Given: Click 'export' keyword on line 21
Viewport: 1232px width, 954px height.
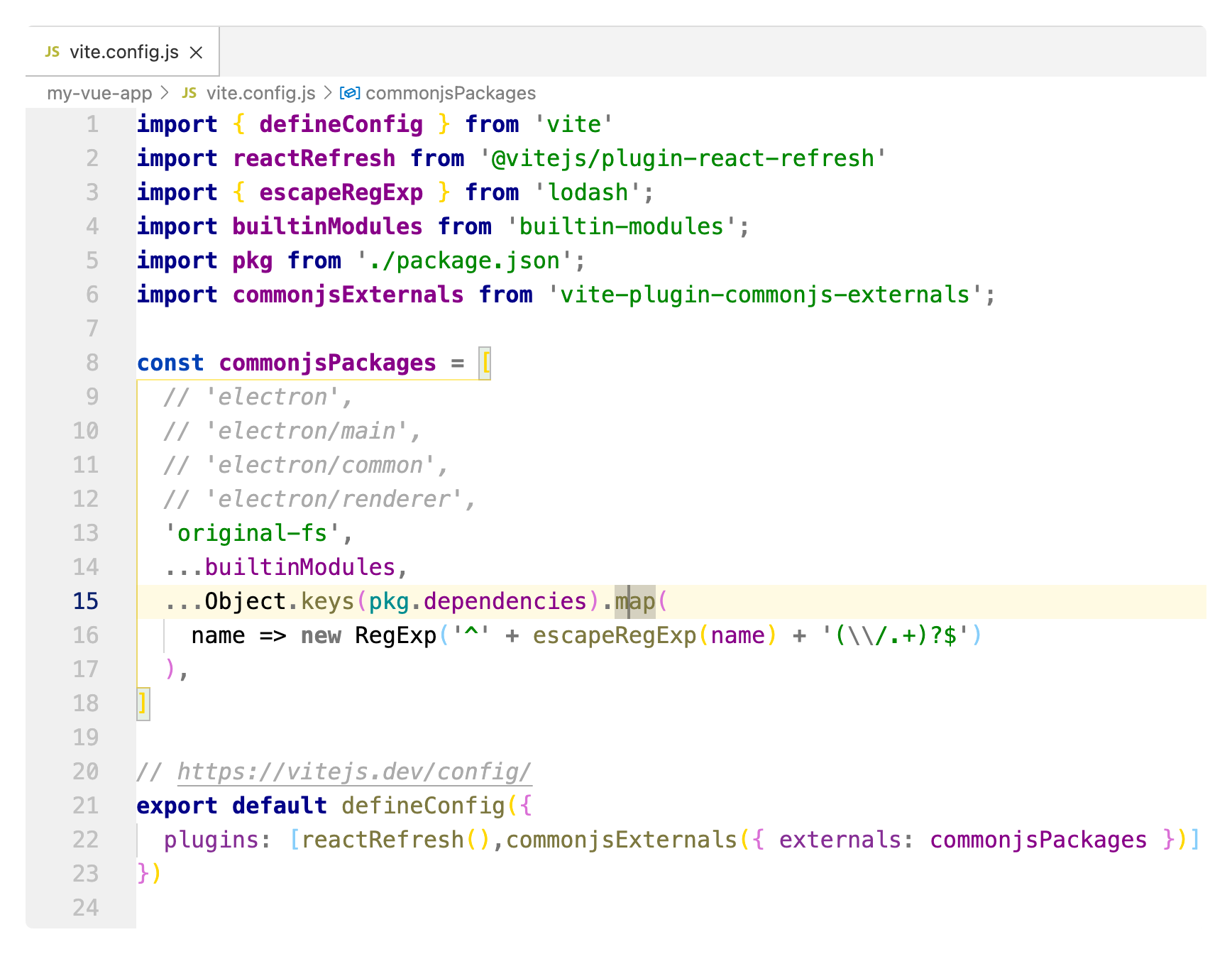Looking at the screenshot, I should coord(177,806).
